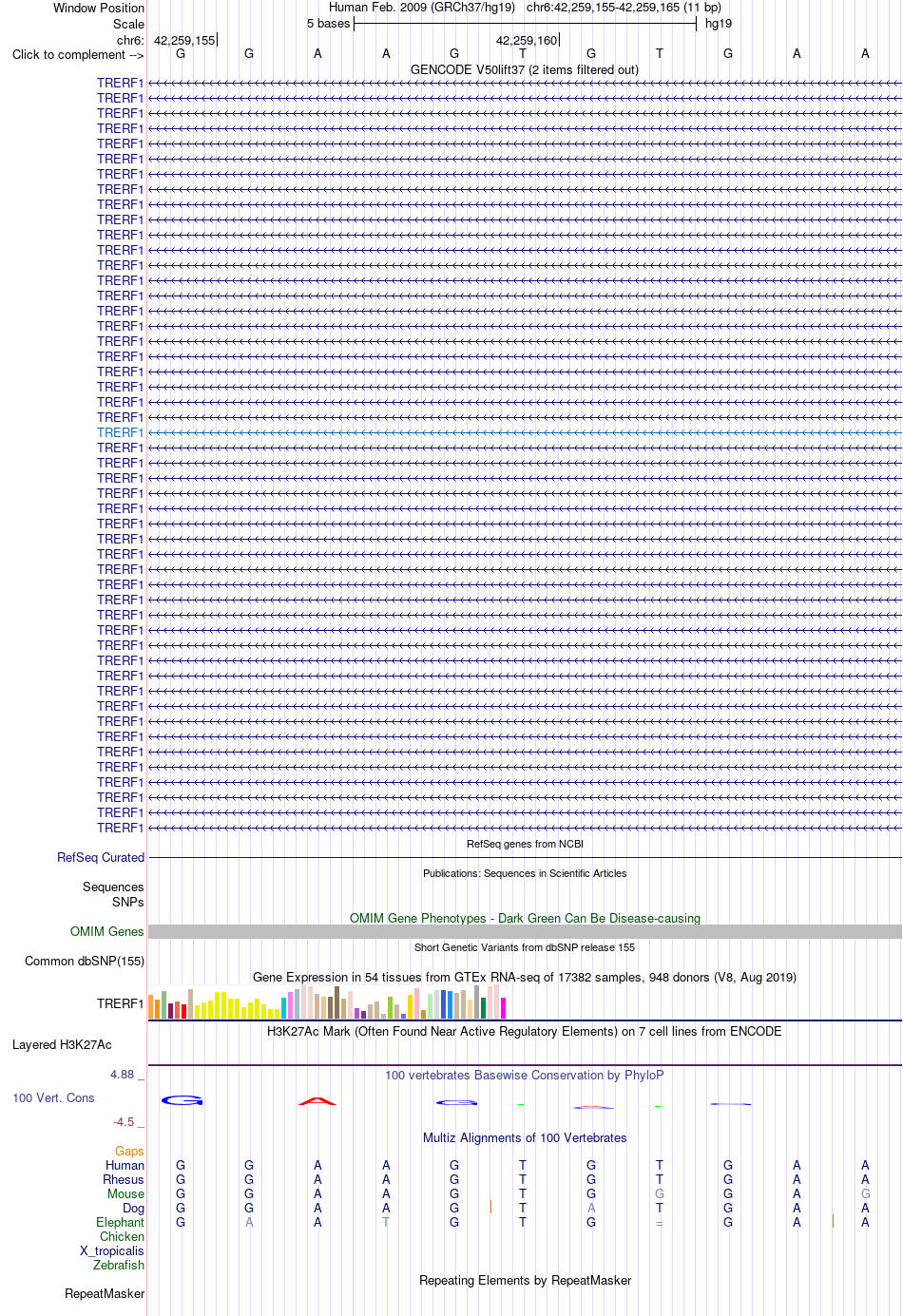
Task: Open the RefSeq Curated track label
Action: click(101, 857)
